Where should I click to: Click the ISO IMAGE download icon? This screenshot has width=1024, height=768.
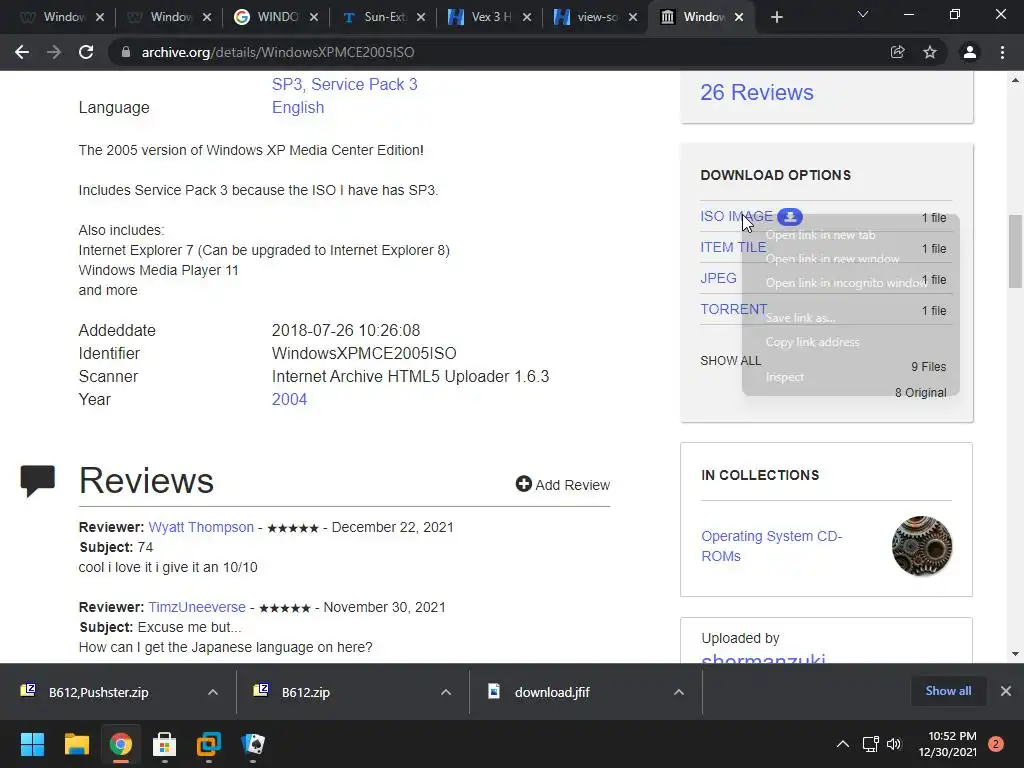click(x=790, y=216)
